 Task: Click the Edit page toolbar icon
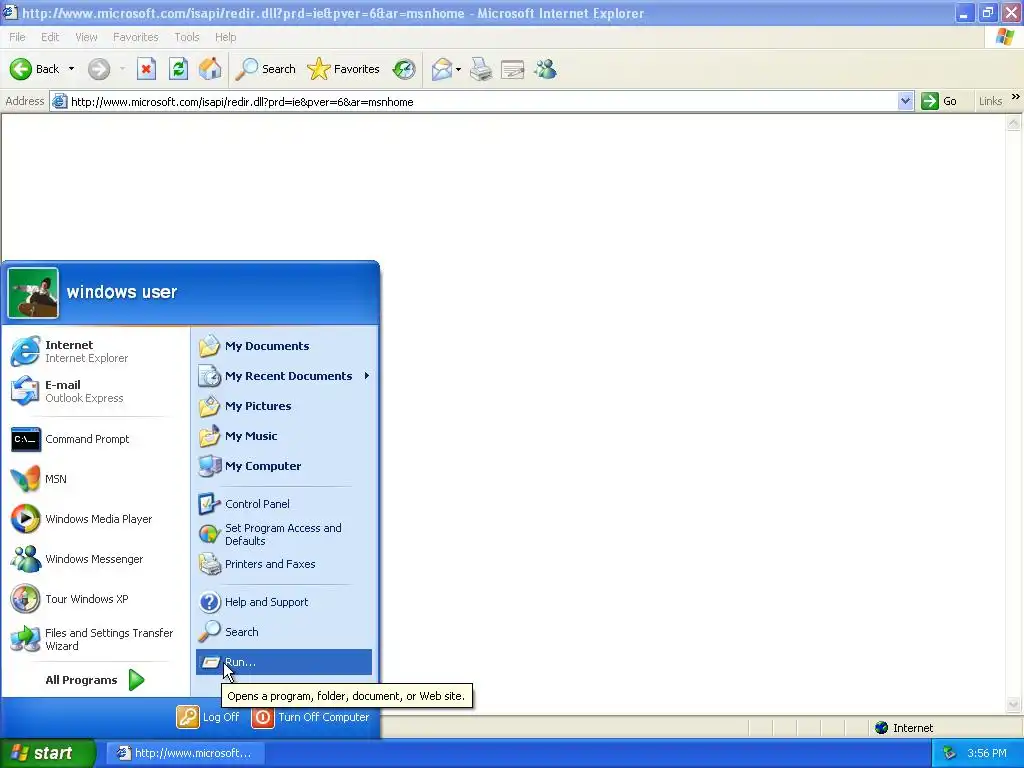(x=513, y=69)
